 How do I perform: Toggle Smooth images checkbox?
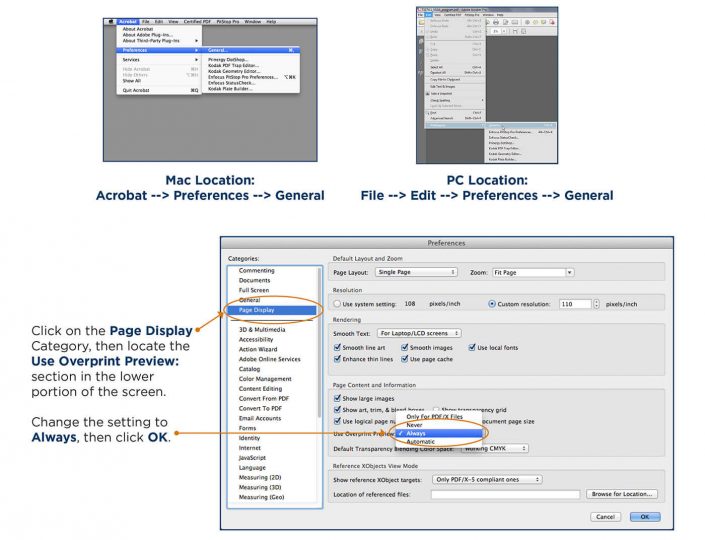point(405,348)
